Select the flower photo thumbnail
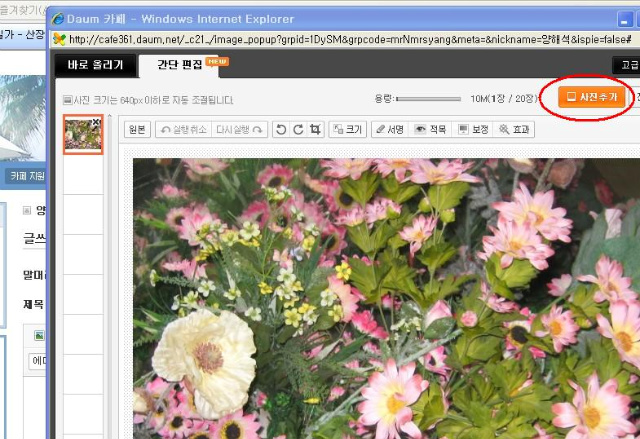The image size is (640, 439). 83,135
